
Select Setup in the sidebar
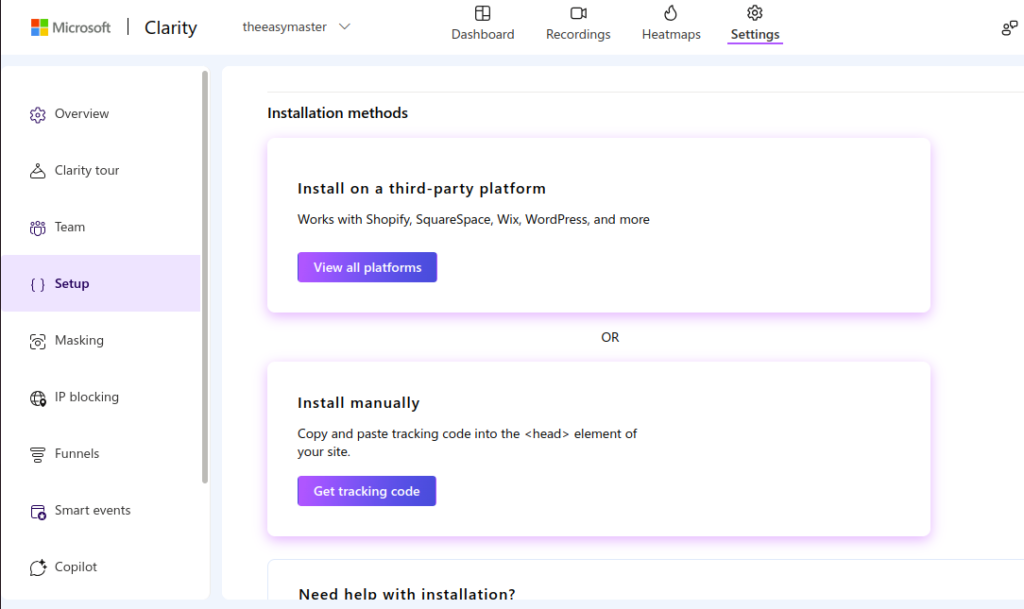click(101, 283)
